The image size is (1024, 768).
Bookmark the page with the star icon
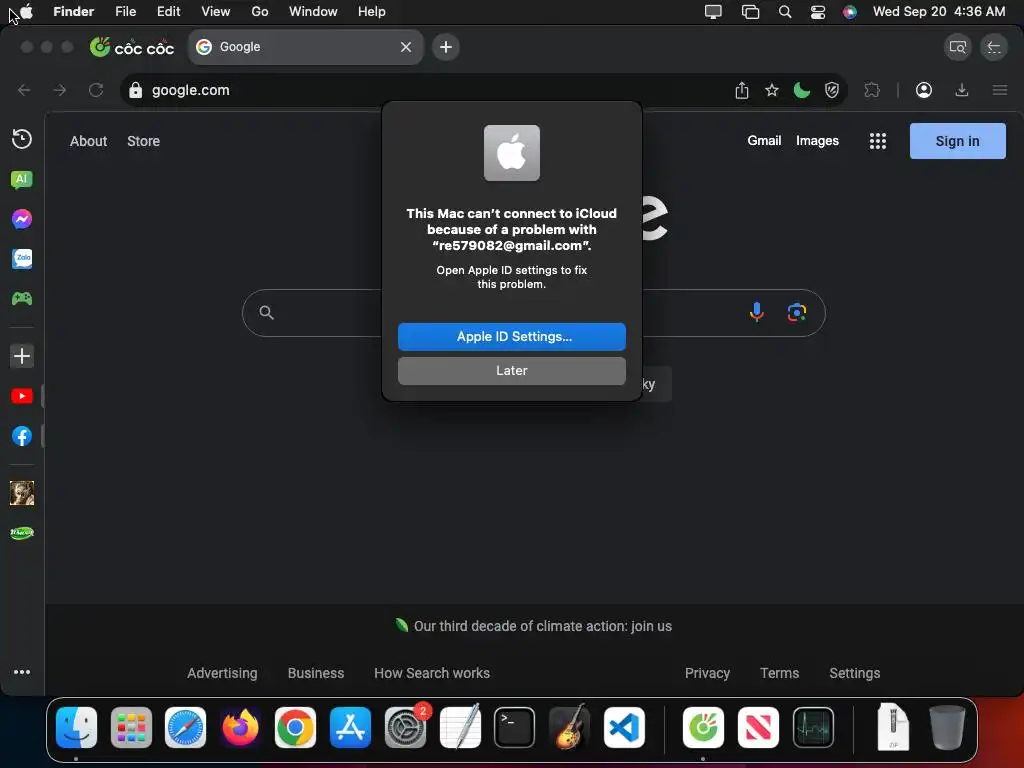[771, 90]
